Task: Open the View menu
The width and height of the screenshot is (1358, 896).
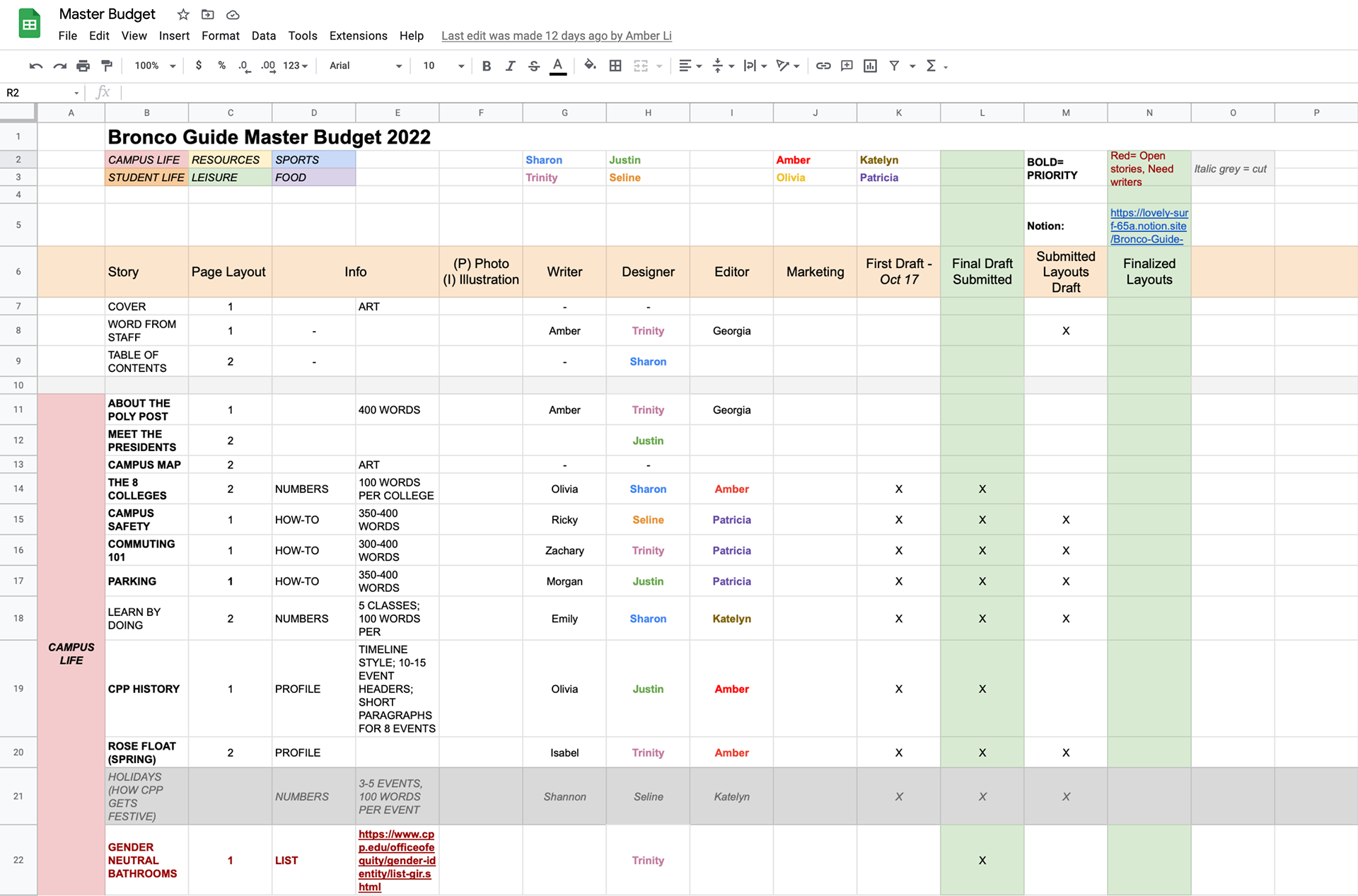Action: [x=134, y=35]
